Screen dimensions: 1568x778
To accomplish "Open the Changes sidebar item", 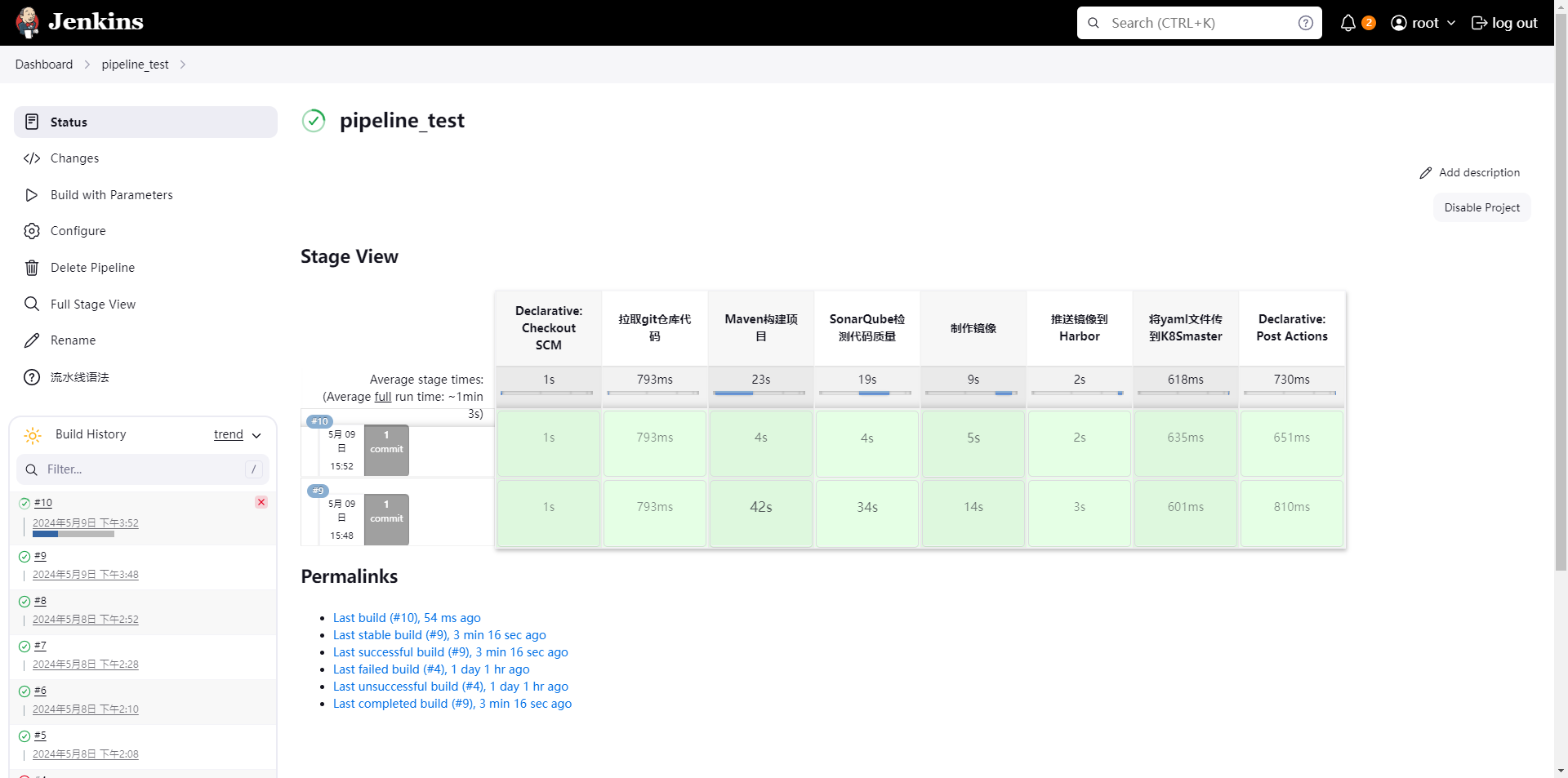I will pos(145,158).
